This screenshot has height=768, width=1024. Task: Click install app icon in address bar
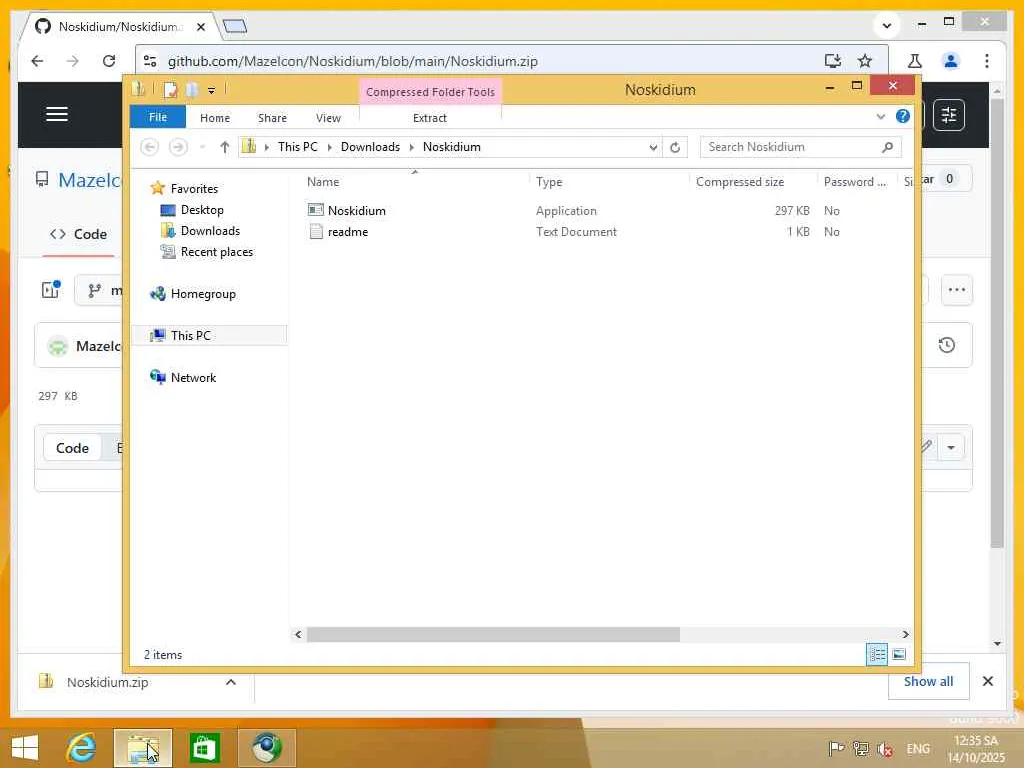(x=832, y=61)
